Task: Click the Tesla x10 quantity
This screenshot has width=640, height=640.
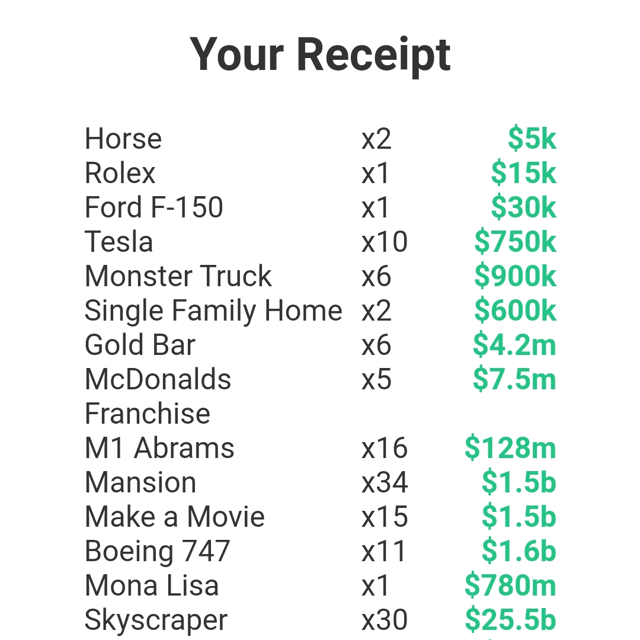Action: pos(384,242)
